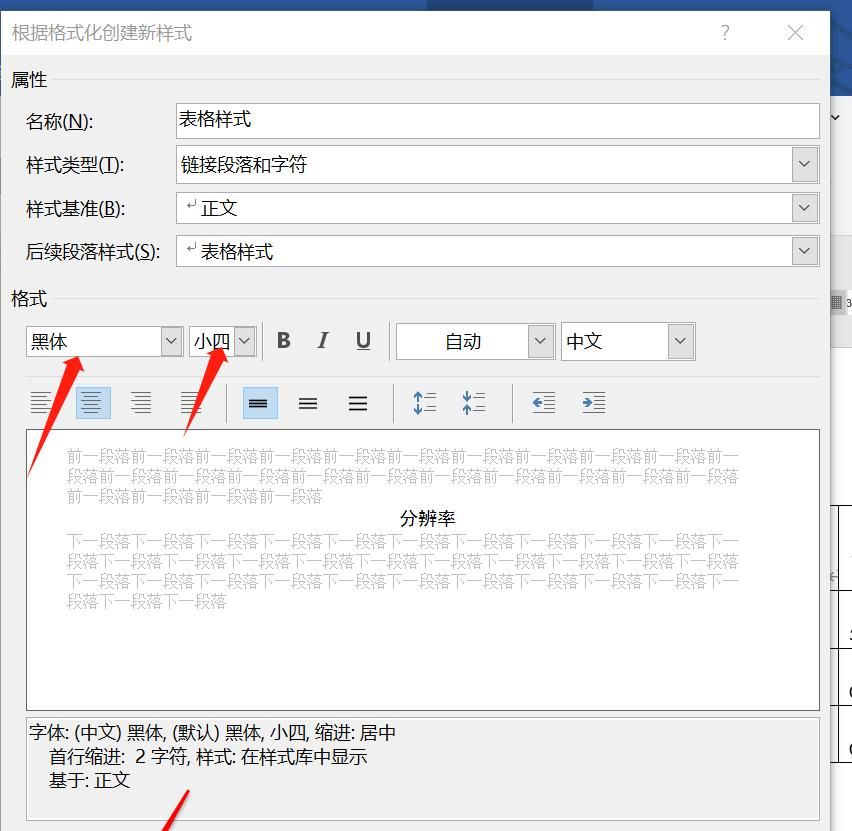
Task: Set 1.5 line spacing
Action: (308, 402)
